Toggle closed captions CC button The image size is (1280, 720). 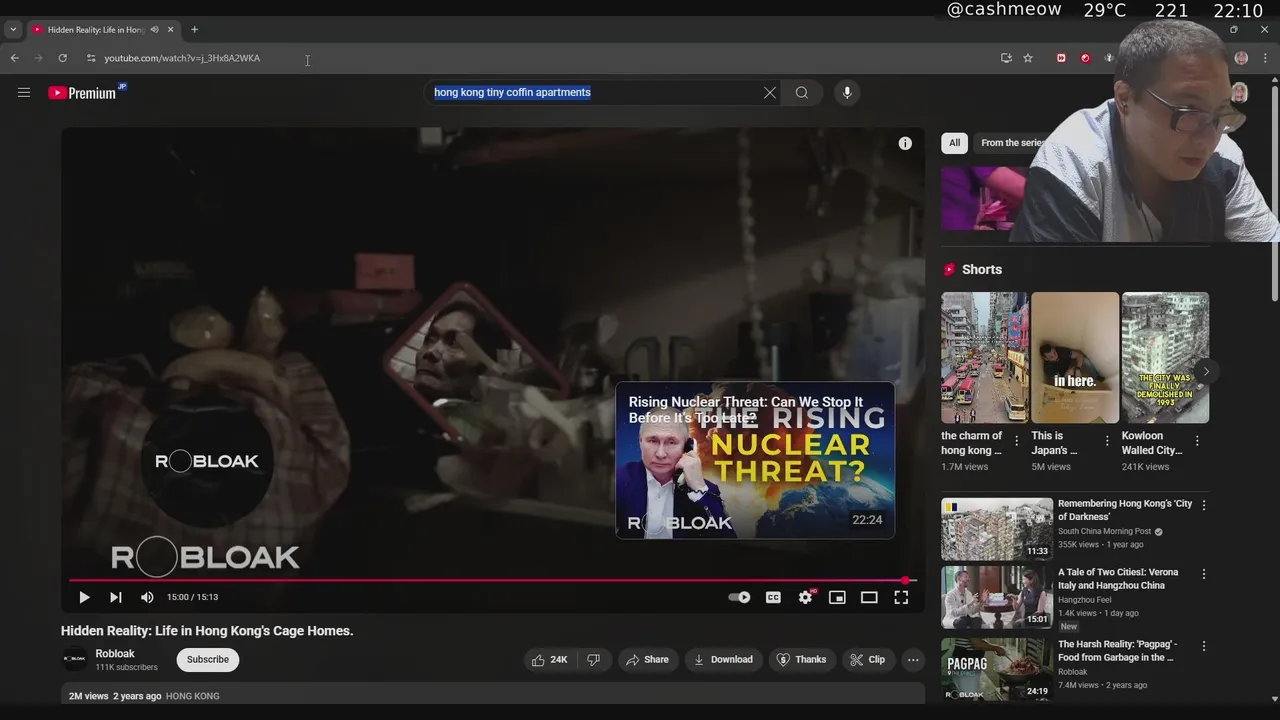(773, 597)
